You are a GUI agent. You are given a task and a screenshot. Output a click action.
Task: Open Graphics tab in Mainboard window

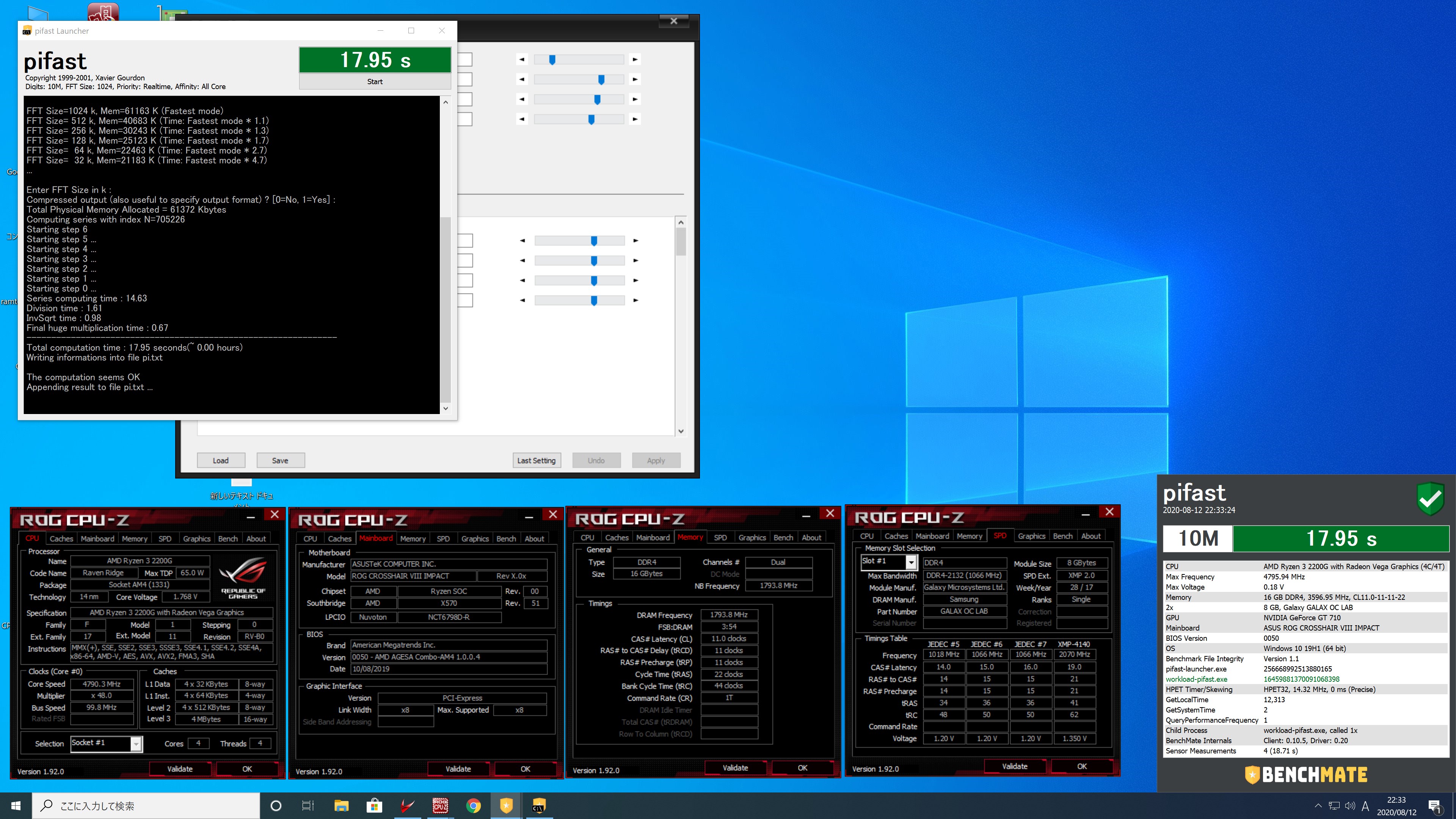coord(475,539)
